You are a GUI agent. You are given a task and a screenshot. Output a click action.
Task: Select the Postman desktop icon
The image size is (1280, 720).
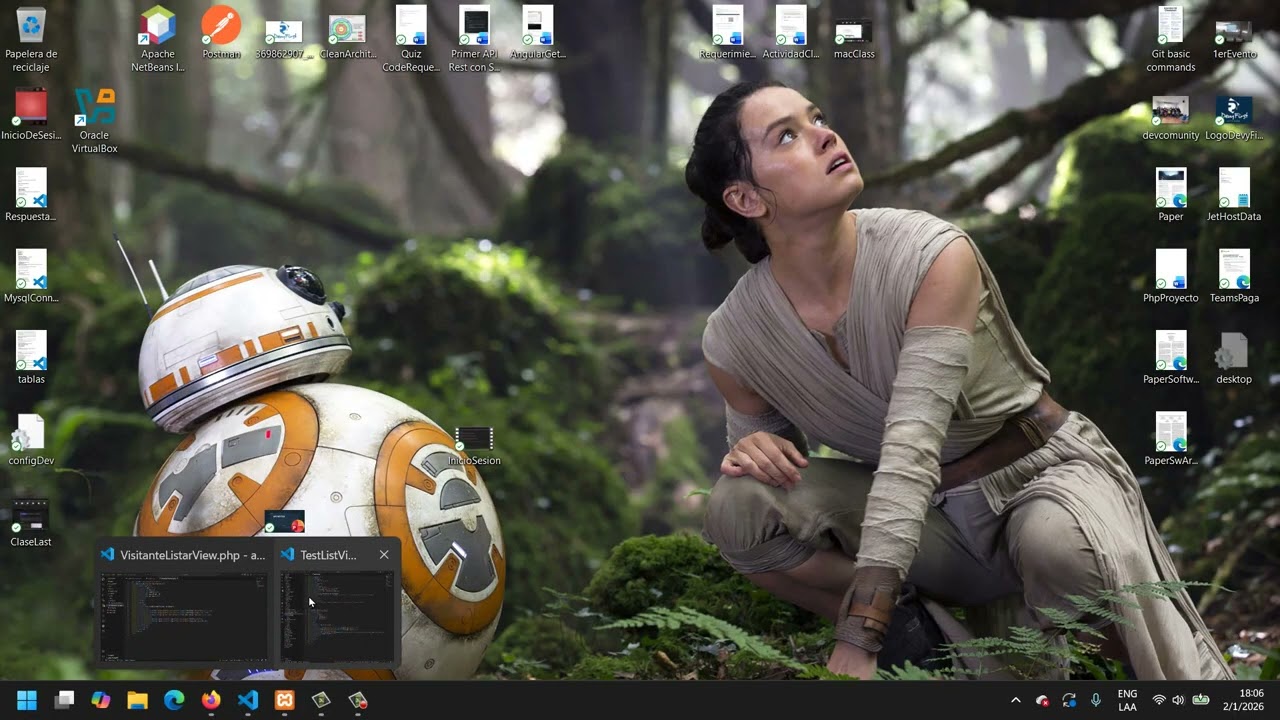[221, 33]
